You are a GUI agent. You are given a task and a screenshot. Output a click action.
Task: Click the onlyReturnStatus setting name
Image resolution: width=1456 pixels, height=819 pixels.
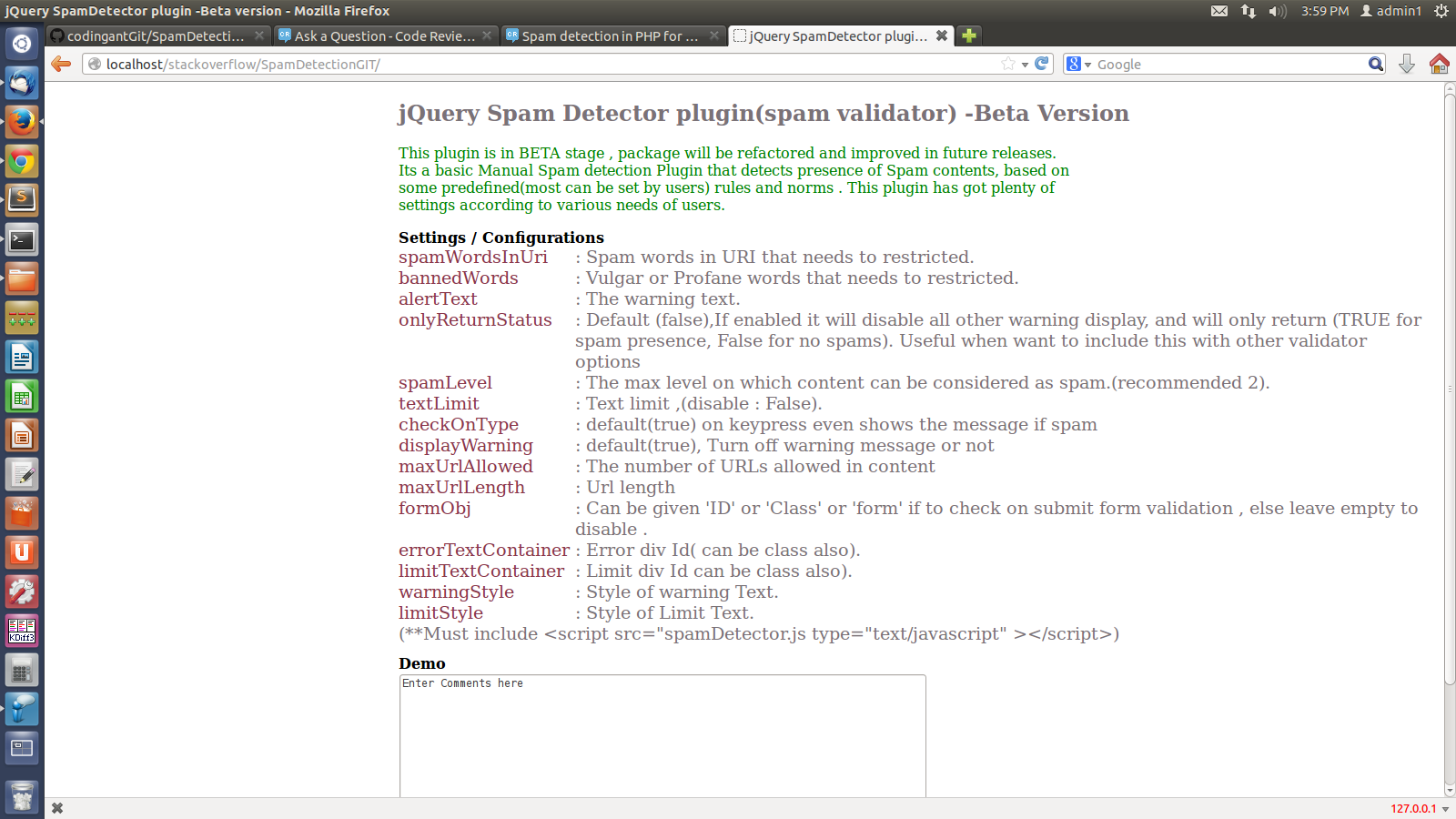pyautogui.click(x=475, y=320)
